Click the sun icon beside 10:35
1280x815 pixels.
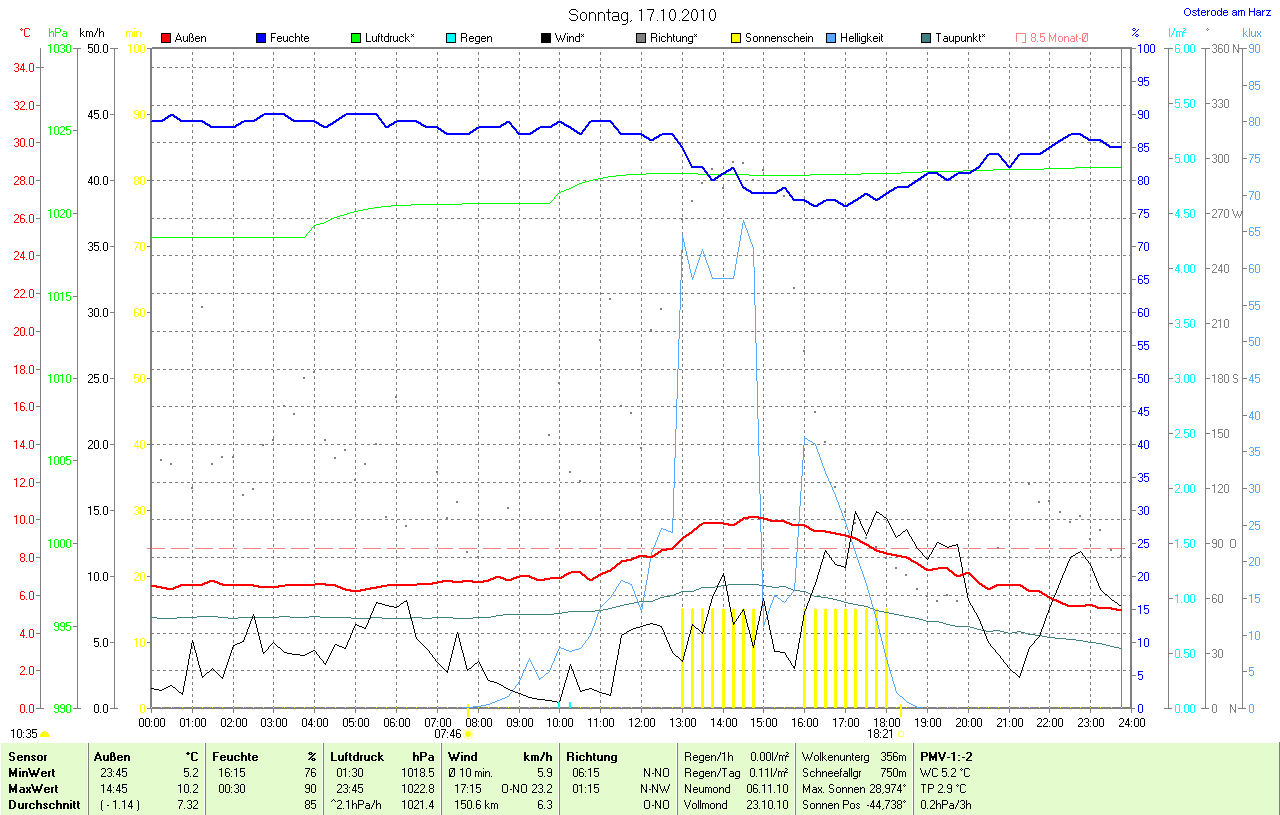click(x=44, y=734)
